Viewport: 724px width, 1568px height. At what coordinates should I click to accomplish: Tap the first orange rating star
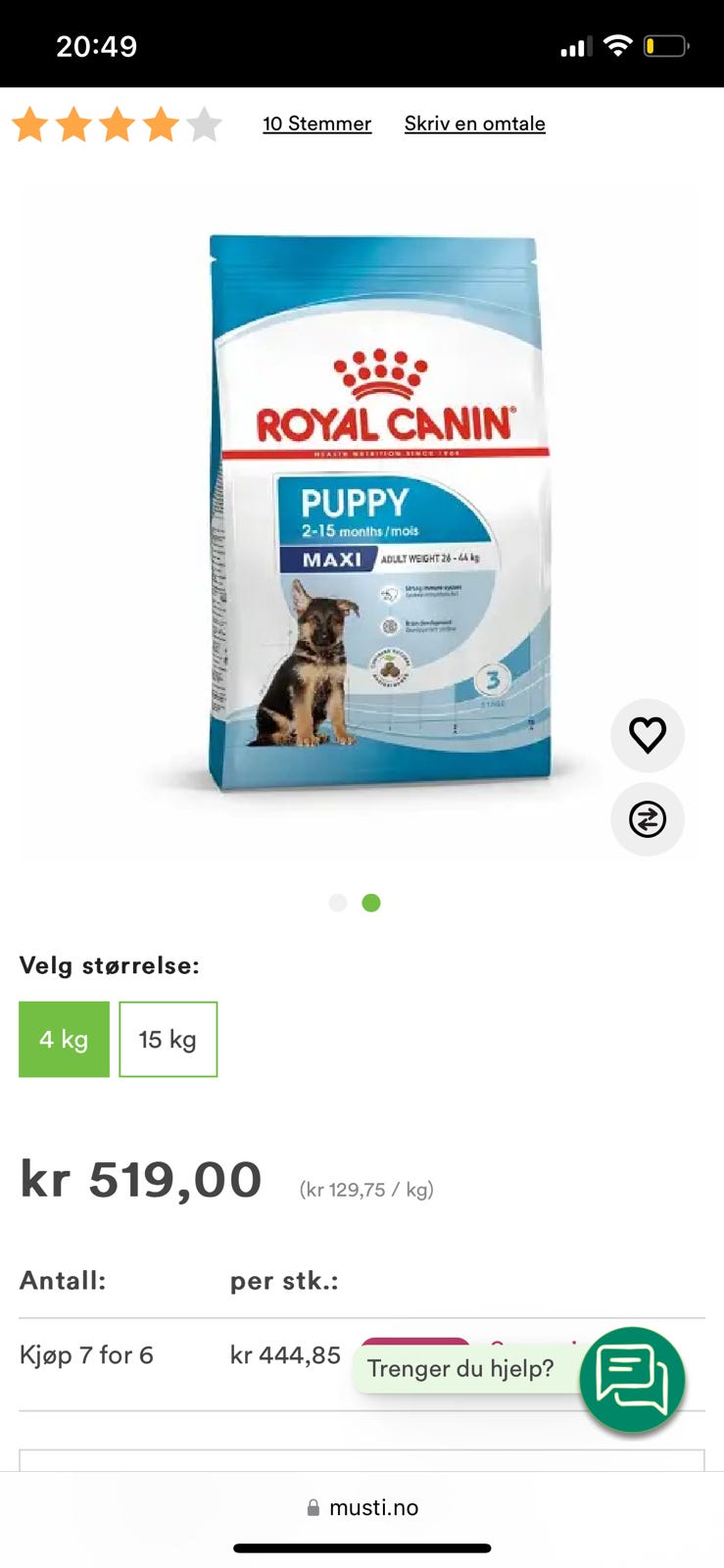(30, 124)
